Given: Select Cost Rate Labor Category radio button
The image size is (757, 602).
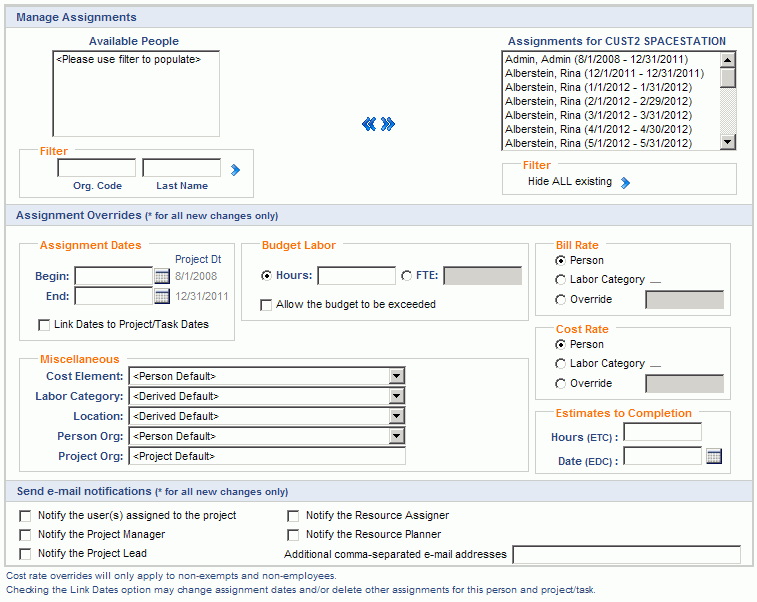Looking at the screenshot, I should [560, 364].
